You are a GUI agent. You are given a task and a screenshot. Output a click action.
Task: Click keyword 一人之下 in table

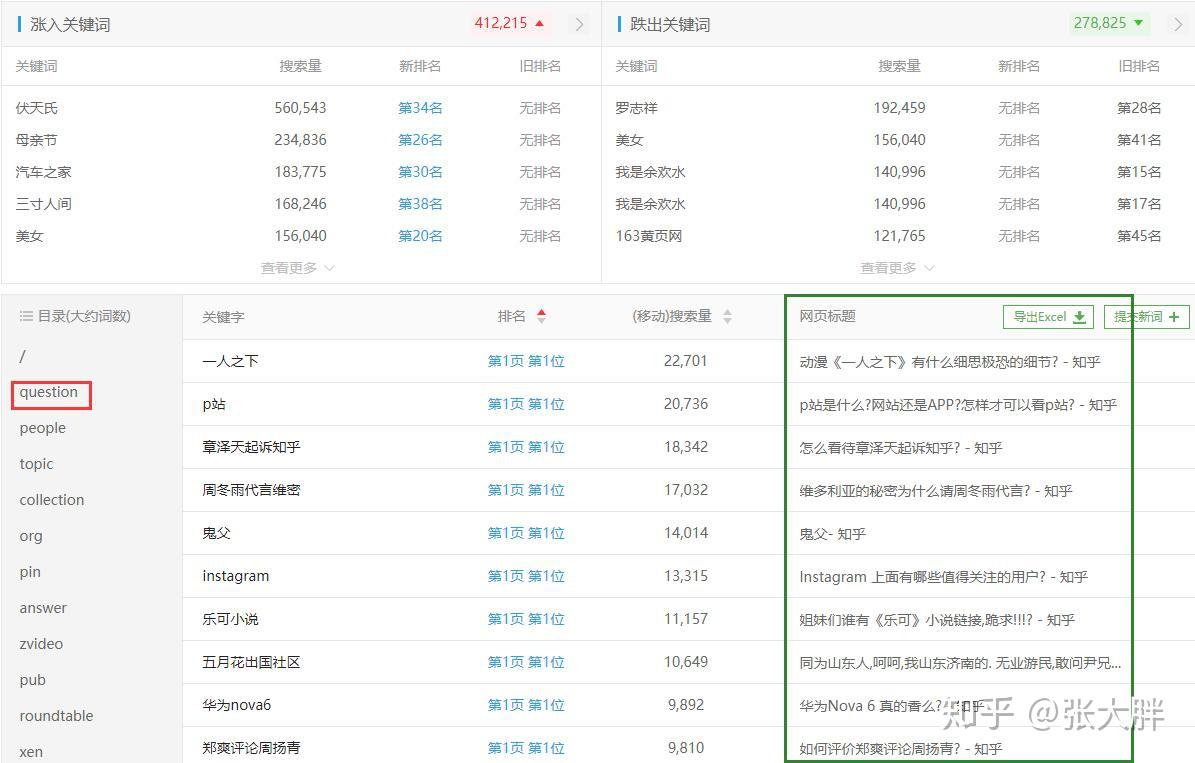click(x=230, y=361)
